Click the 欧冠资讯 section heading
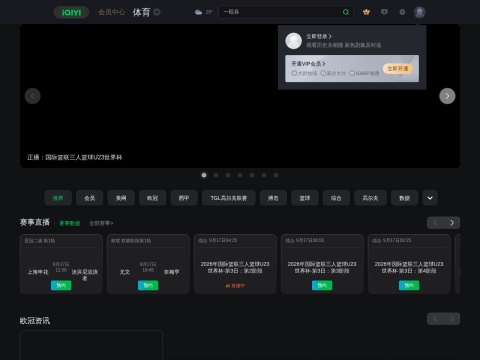Screen dimensions: 480x360 (x=35, y=321)
